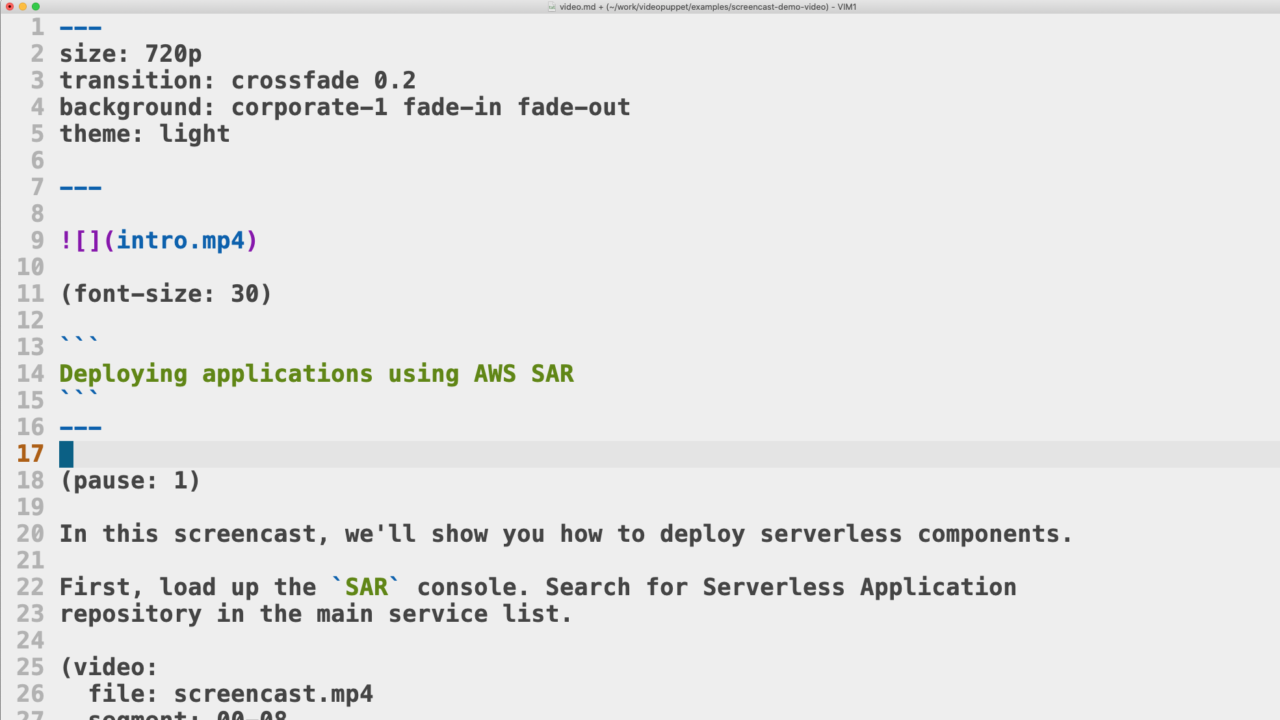Select the theme: light line
This screenshot has height=720, width=1280.
click(x=144, y=133)
